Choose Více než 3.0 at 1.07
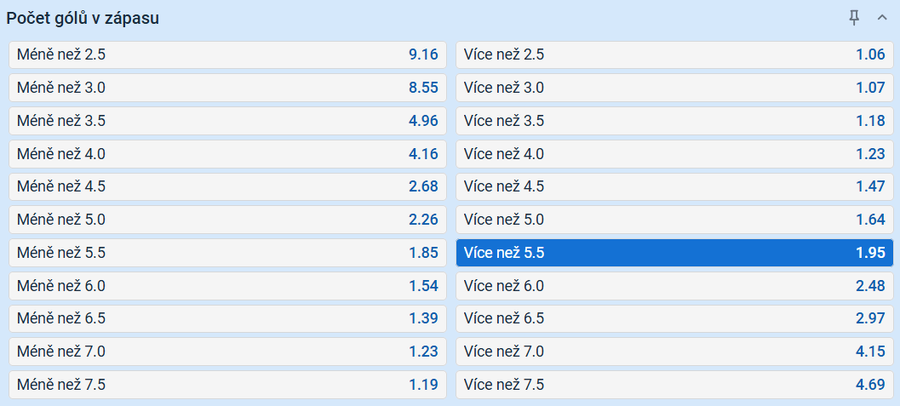The width and height of the screenshot is (900, 406). 674,88
